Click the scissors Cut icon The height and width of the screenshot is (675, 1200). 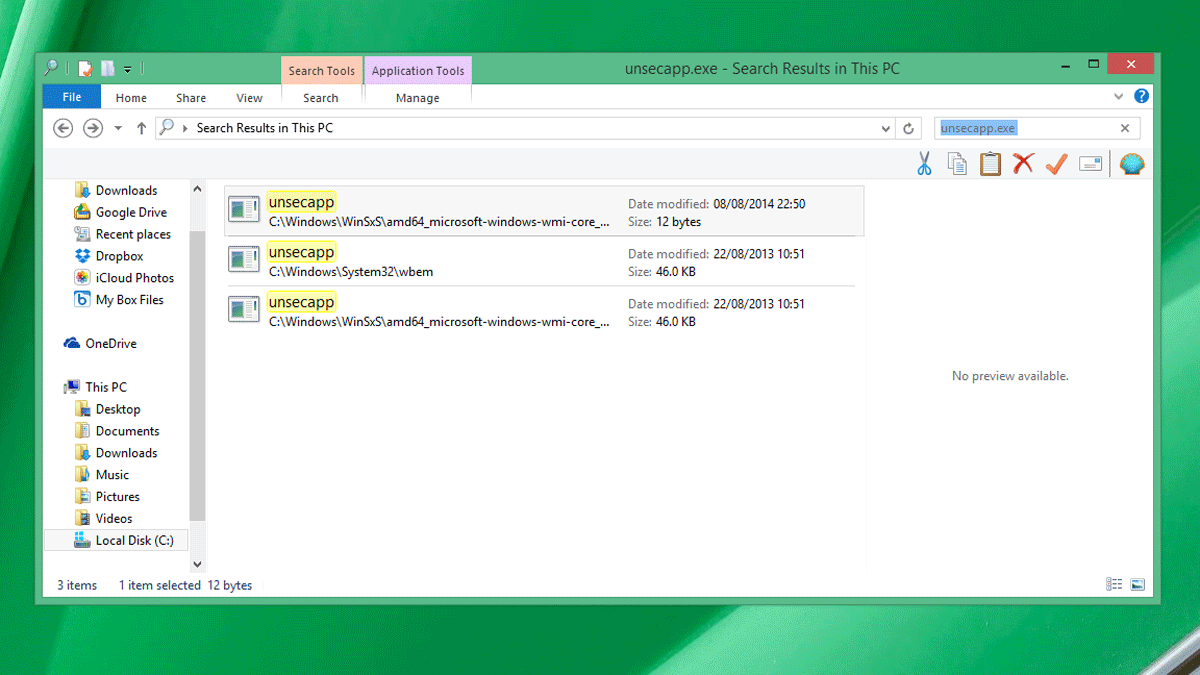tap(924, 164)
